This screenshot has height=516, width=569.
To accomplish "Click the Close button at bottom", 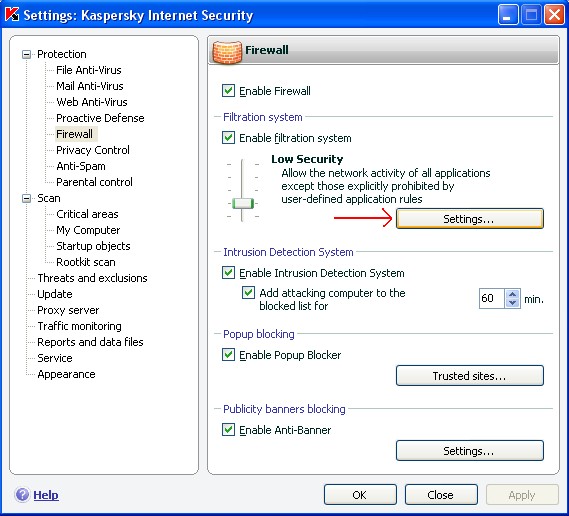I will point(441,495).
